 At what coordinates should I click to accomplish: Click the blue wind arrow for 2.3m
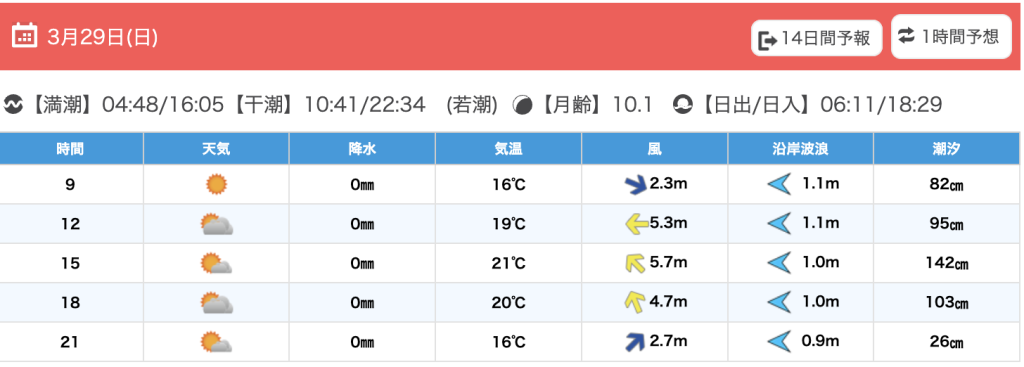coord(635,185)
